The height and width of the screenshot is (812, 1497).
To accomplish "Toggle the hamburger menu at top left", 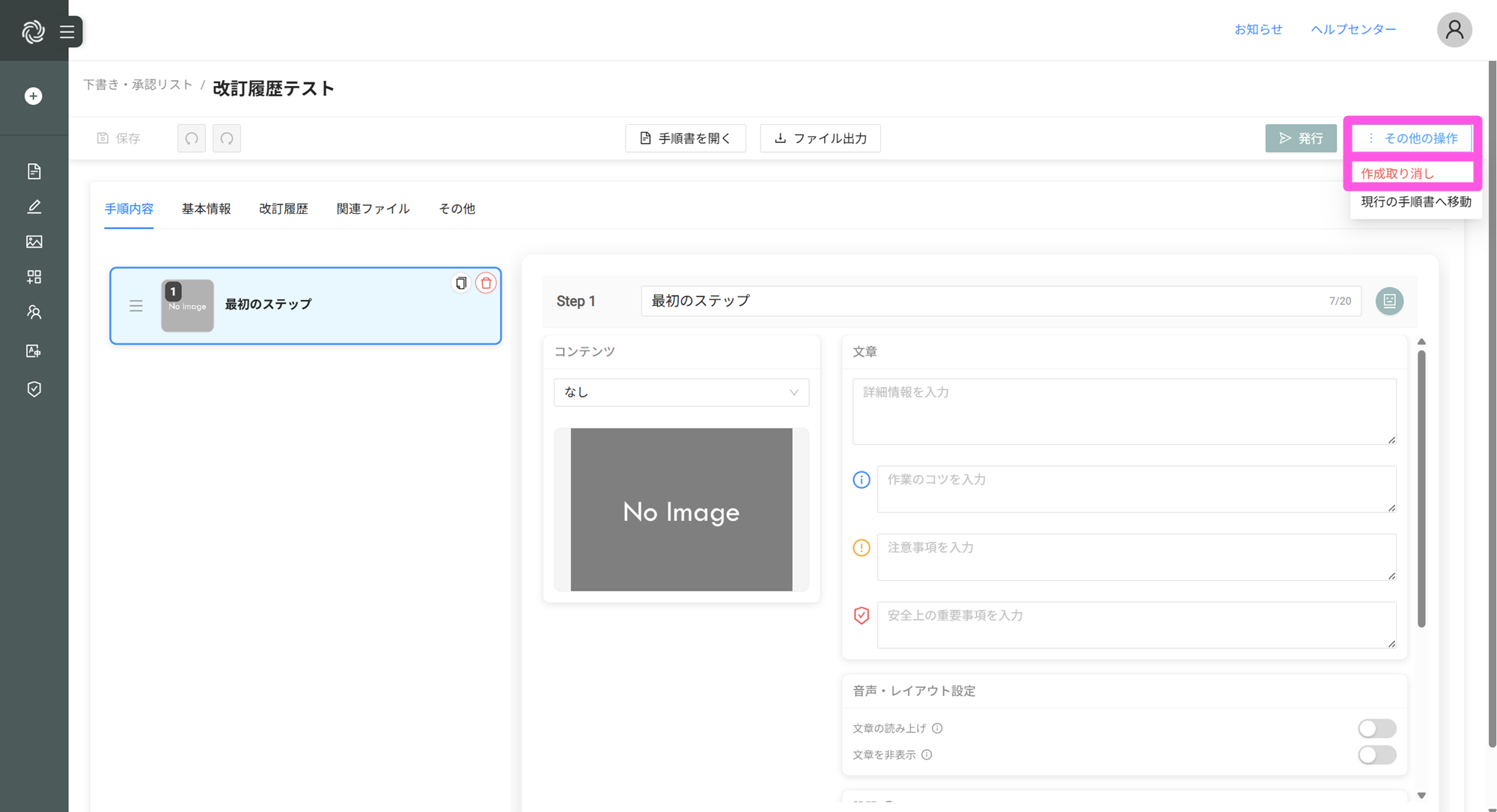I will click(67, 31).
